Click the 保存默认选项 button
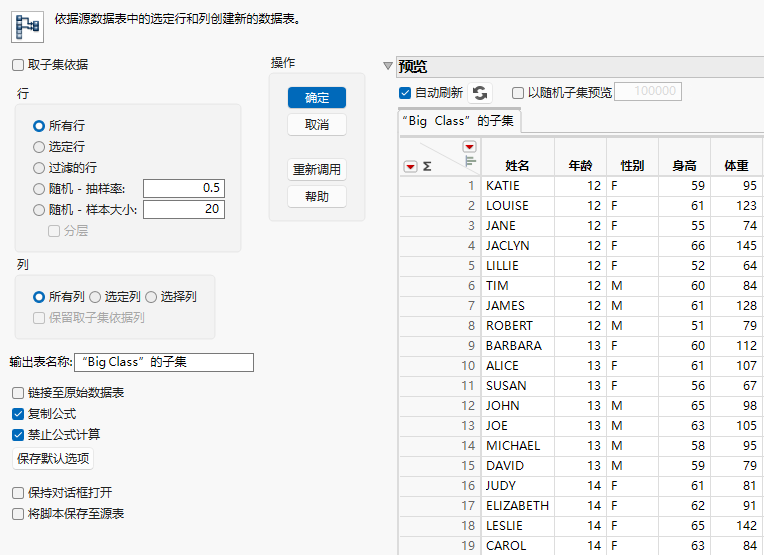Screen dimensions: 764x555 click(x=53, y=459)
